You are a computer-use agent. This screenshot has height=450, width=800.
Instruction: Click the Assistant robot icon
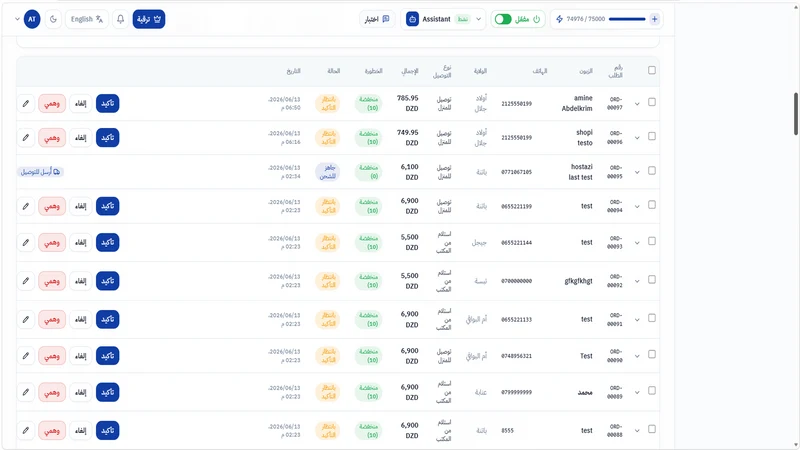(x=412, y=19)
